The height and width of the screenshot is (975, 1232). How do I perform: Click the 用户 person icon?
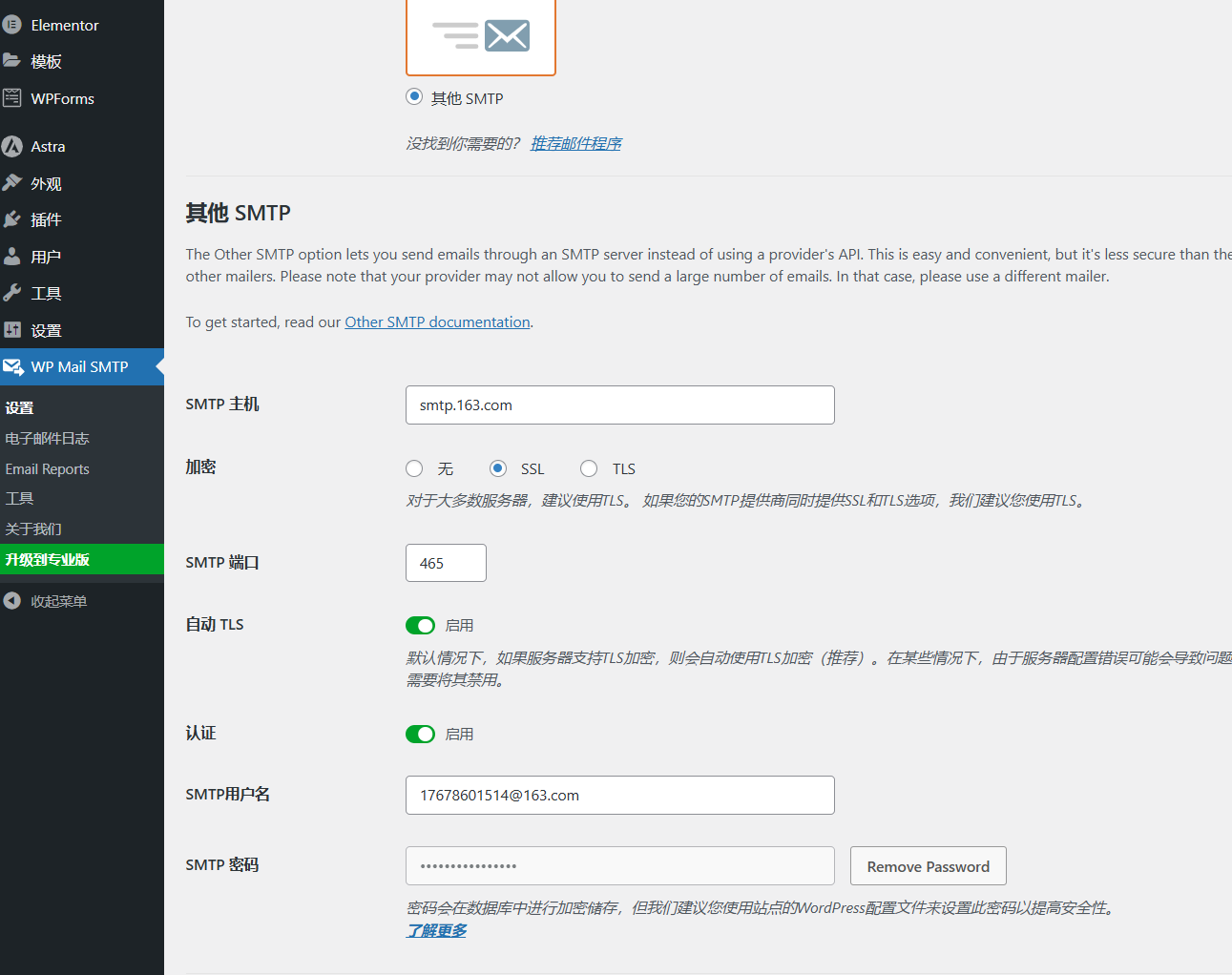point(11,257)
